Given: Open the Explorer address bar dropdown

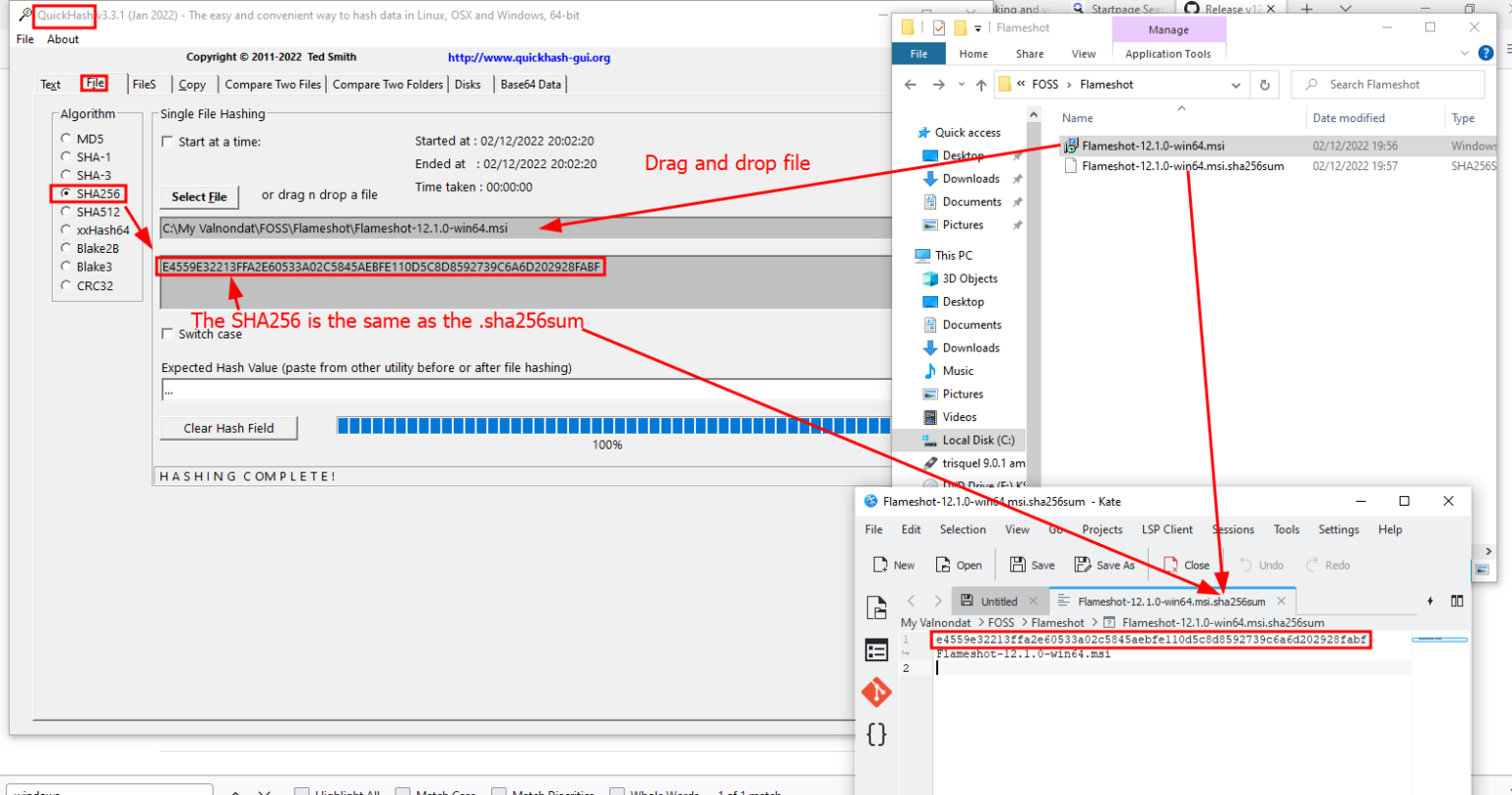Looking at the screenshot, I should click(1237, 84).
